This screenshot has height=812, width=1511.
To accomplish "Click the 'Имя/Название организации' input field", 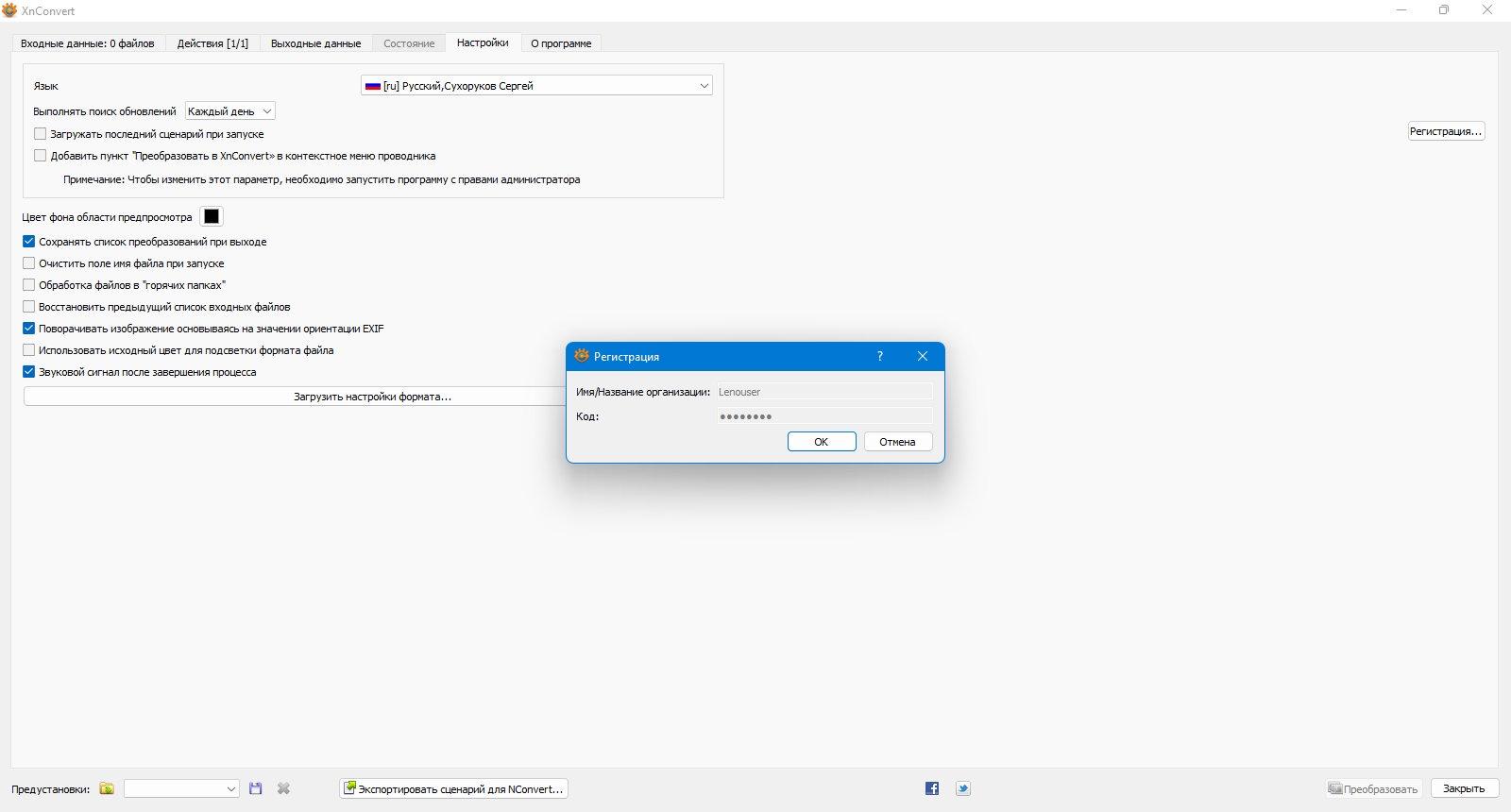I will (824, 392).
